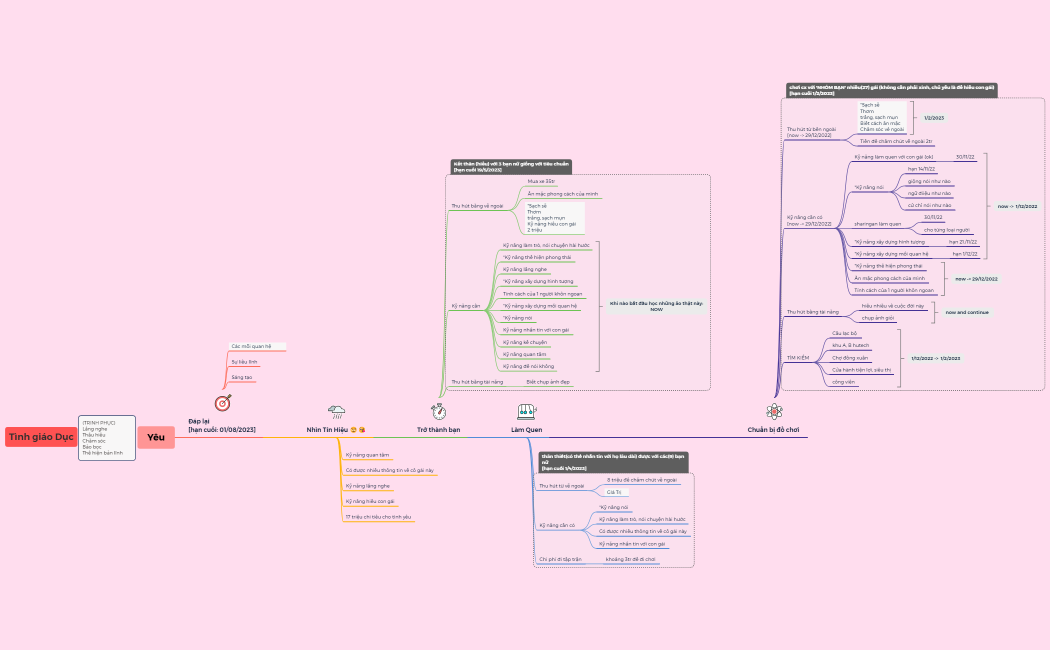Screen dimensions: 1050x650
Task: Select the Kỹ năng đề nói không node
Action: pos(528,367)
